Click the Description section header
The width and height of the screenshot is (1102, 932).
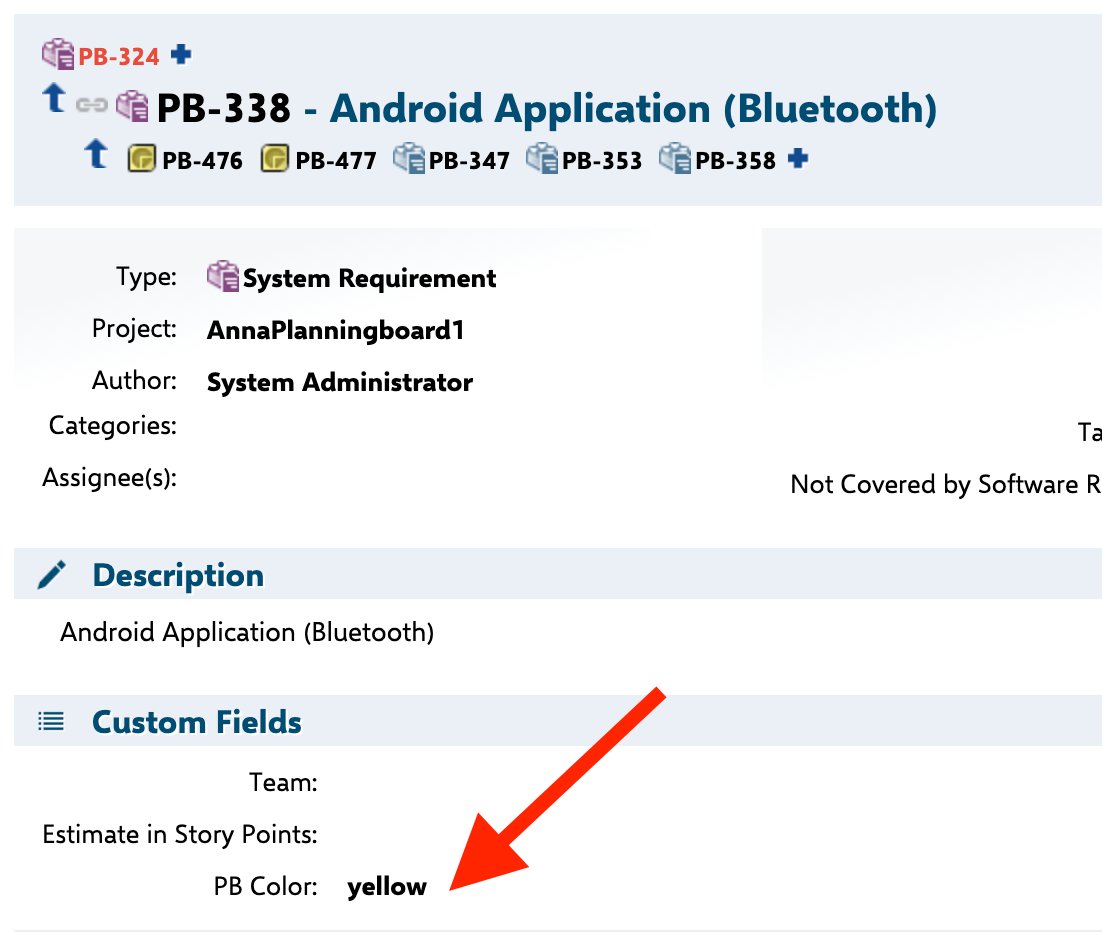point(179,575)
